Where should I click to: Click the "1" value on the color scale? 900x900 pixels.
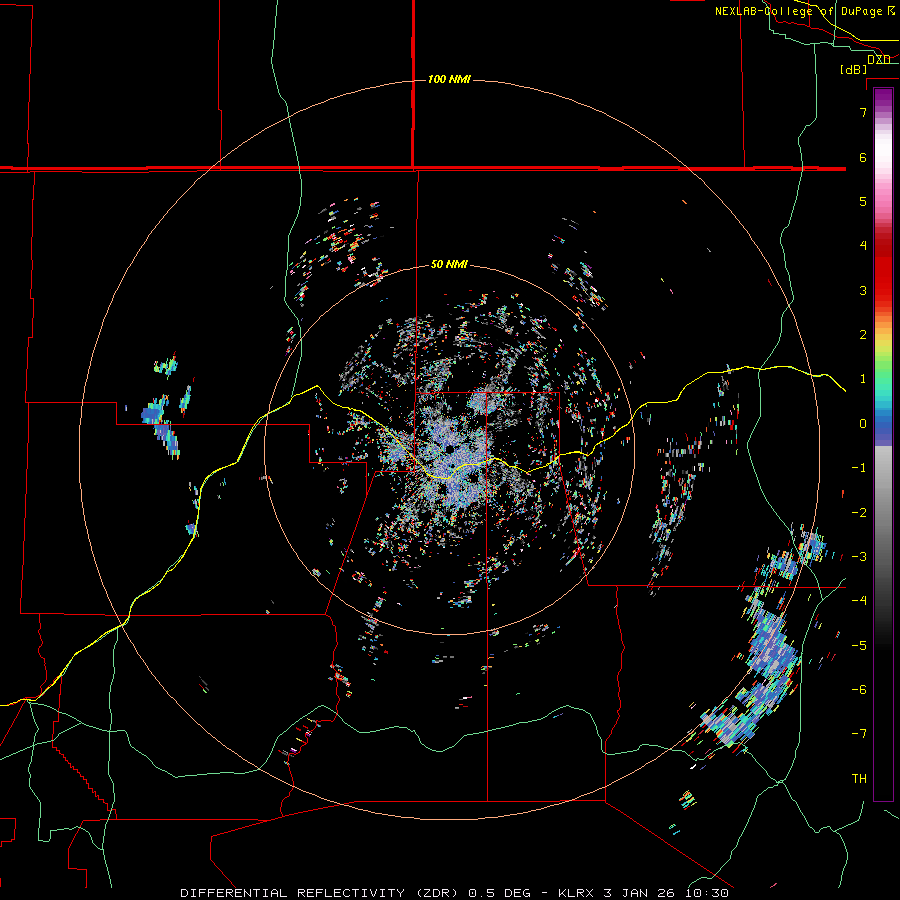pos(863,379)
